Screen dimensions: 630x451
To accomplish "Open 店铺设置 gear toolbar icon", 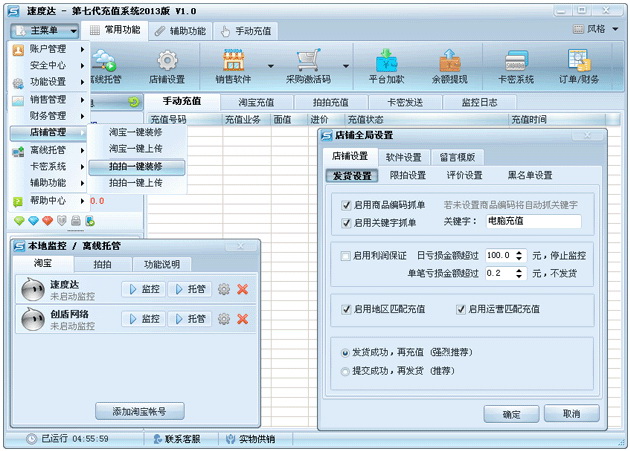I will 167,60.
